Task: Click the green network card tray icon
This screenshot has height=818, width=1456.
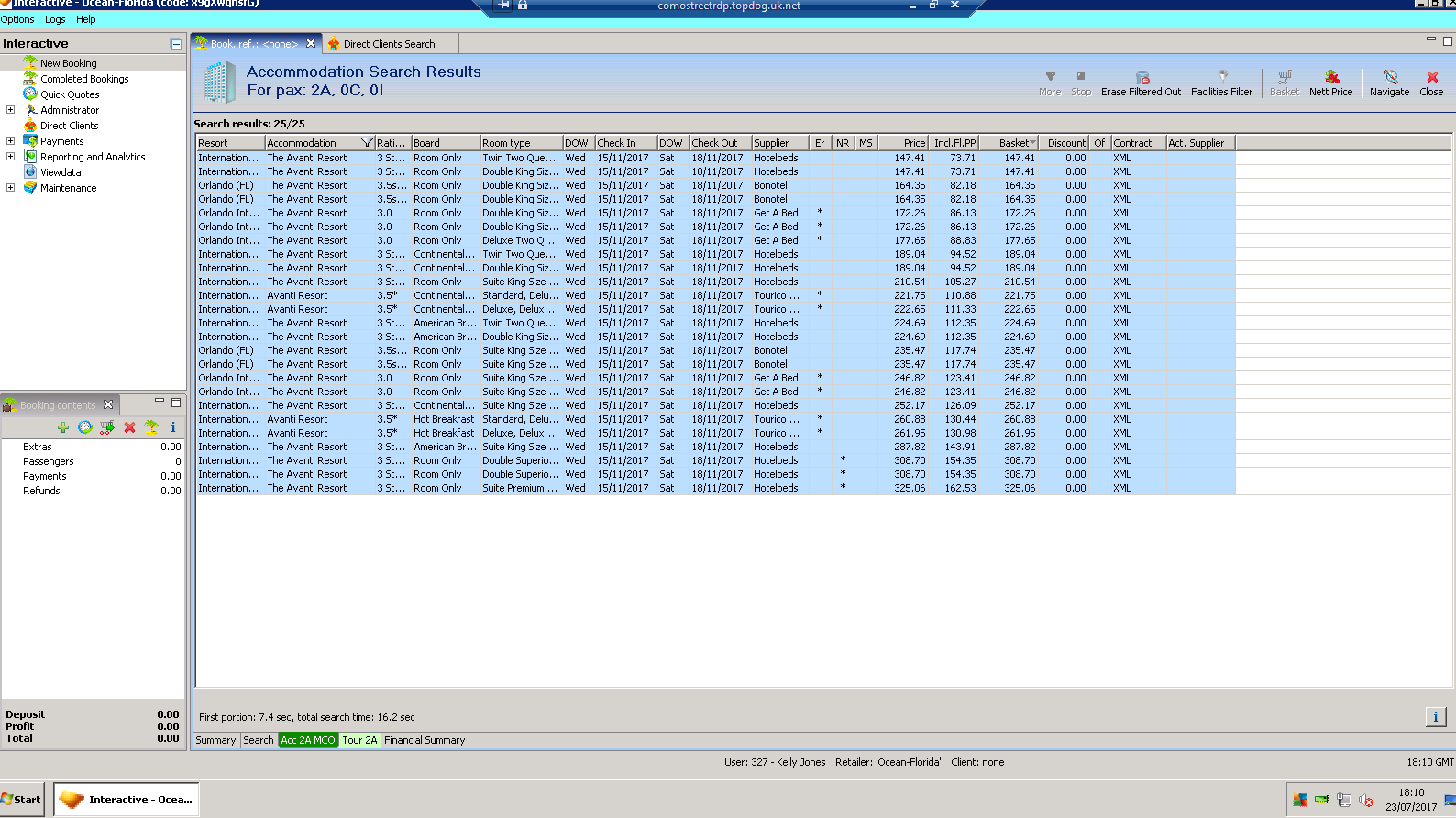Action: pyautogui.click(x=1321, y=800)
